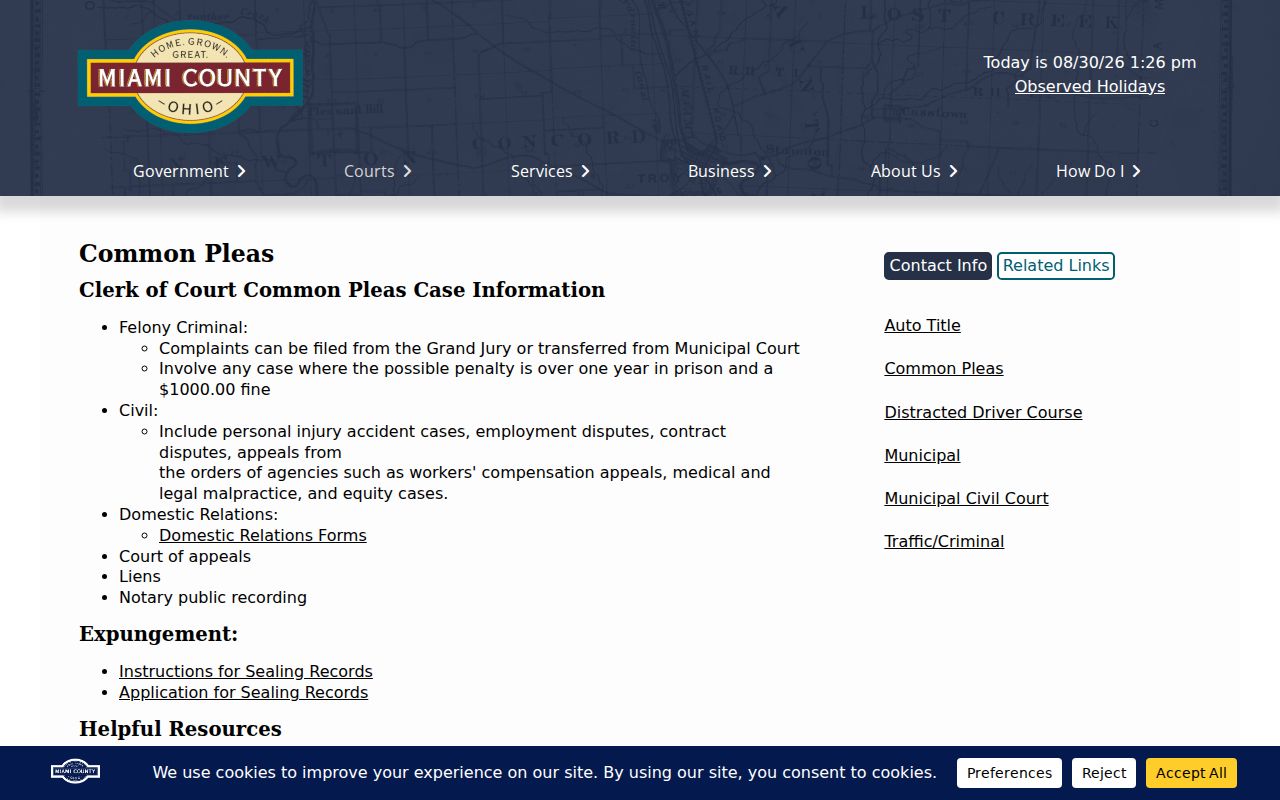The height and width of the screenshot is (800, 1280).
Task: Accept all cookies
Action: coord(1191,773)
